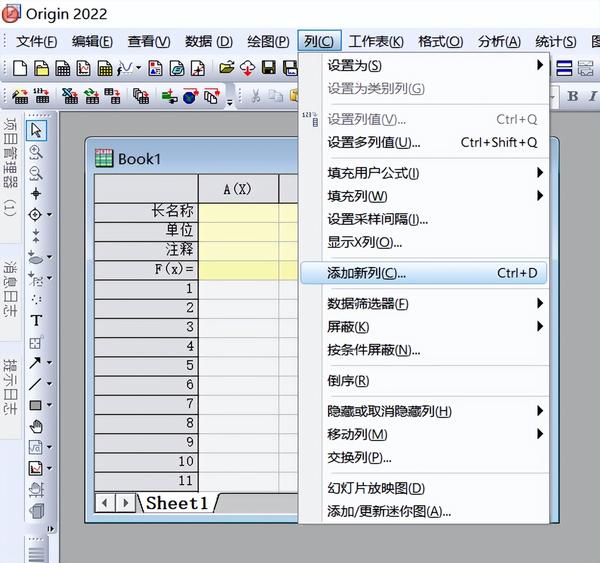Expand the 隐藏或取消隐藏列(H) submenu
Image resolution: width=600 pixels, height=563 pixels.
coord(424,411)
